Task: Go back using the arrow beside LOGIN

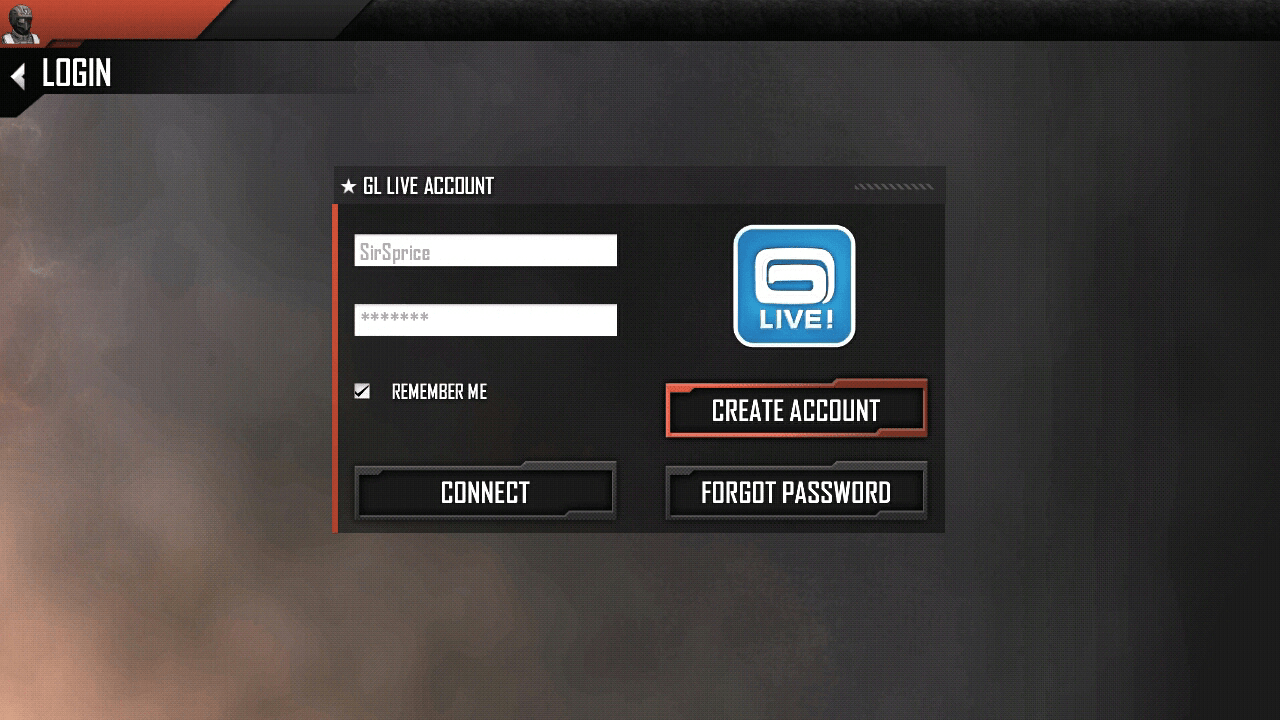Action: click(x=17, y=75)
